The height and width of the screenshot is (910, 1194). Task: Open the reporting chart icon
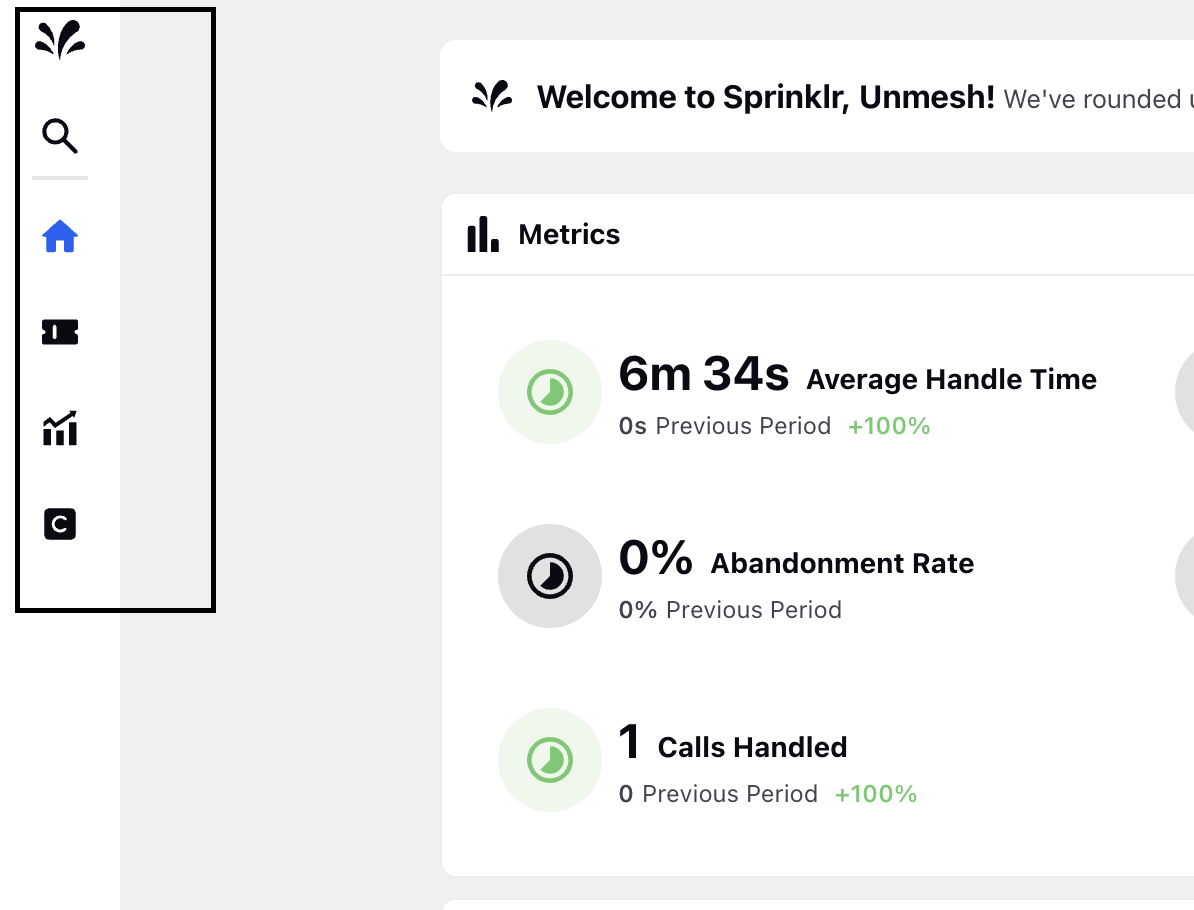60,428
